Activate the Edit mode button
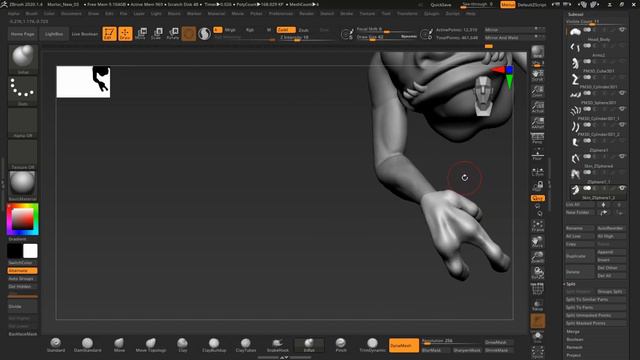The height and width of the screenshot is (360, 640). pyautogui.click(x=109, y=33)
